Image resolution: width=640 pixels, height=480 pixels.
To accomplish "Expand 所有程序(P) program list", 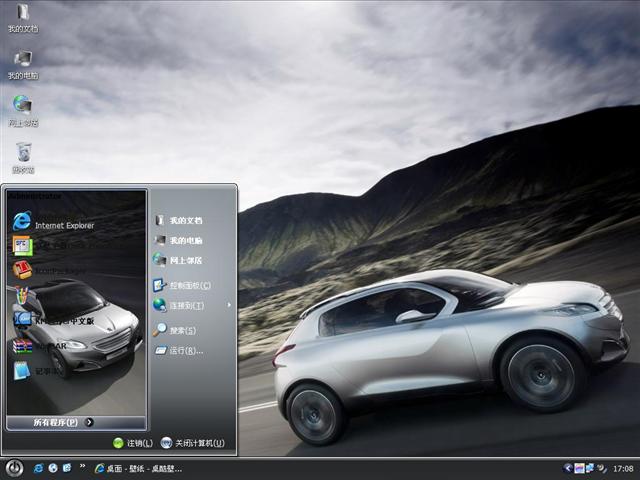I will 76,422.
